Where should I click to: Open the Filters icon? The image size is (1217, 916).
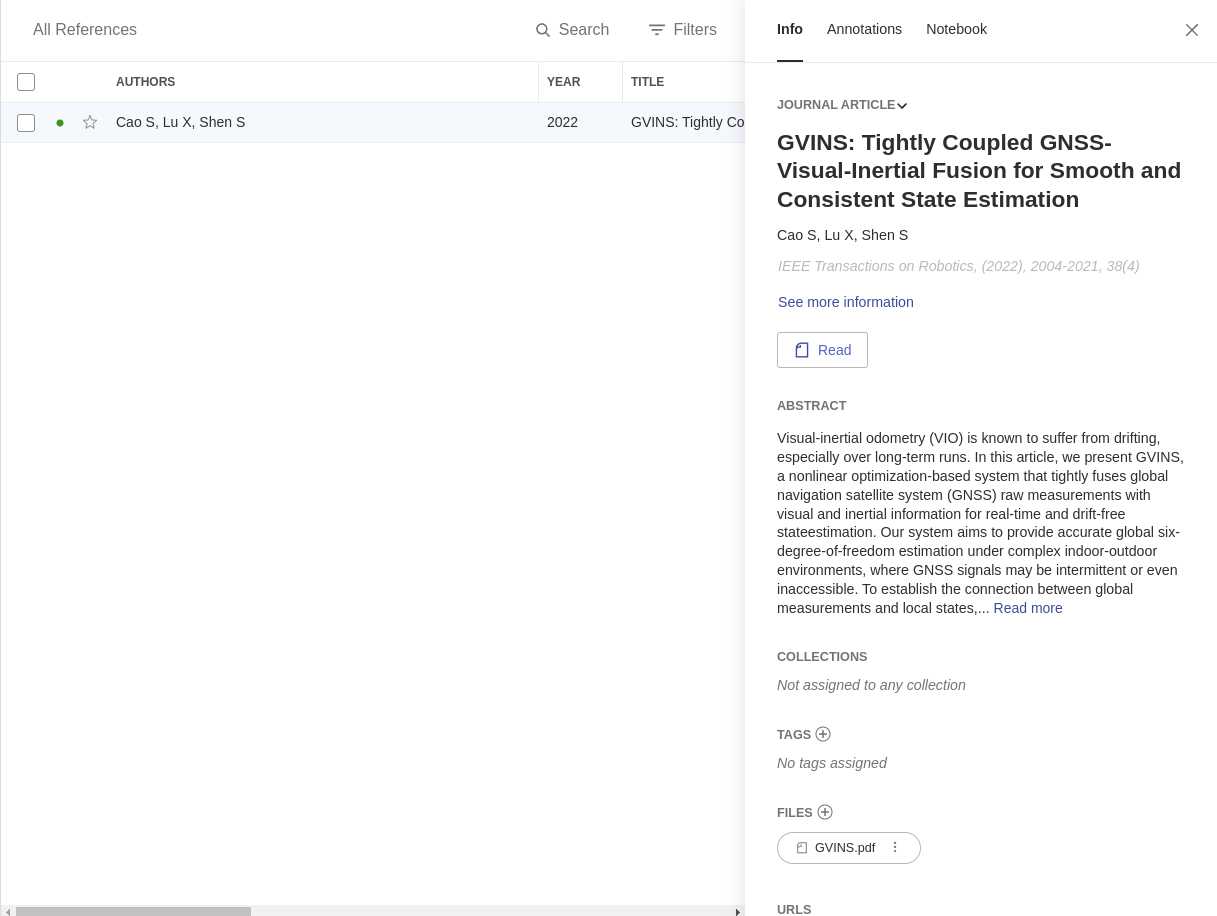pos(657,30)
